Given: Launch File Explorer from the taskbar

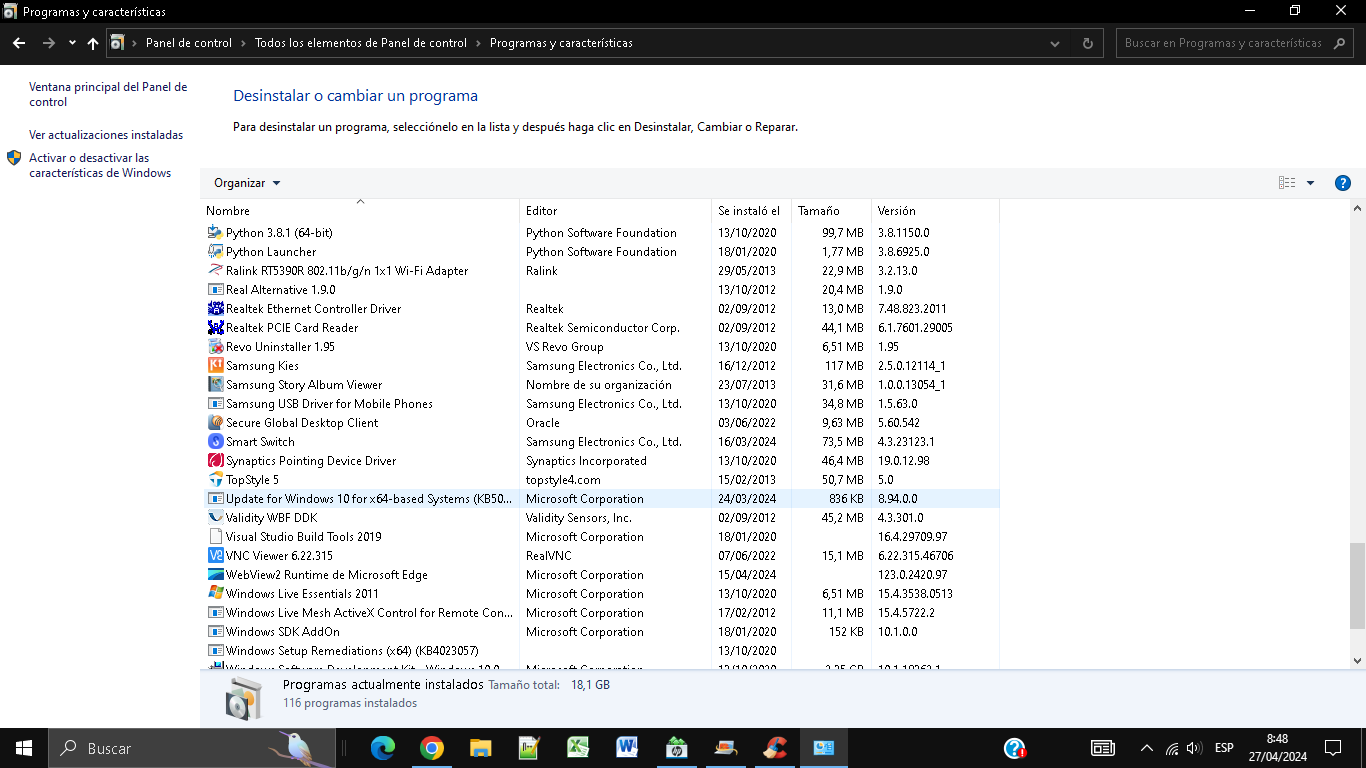Looking at the screenshot, I should click(481, 748).
